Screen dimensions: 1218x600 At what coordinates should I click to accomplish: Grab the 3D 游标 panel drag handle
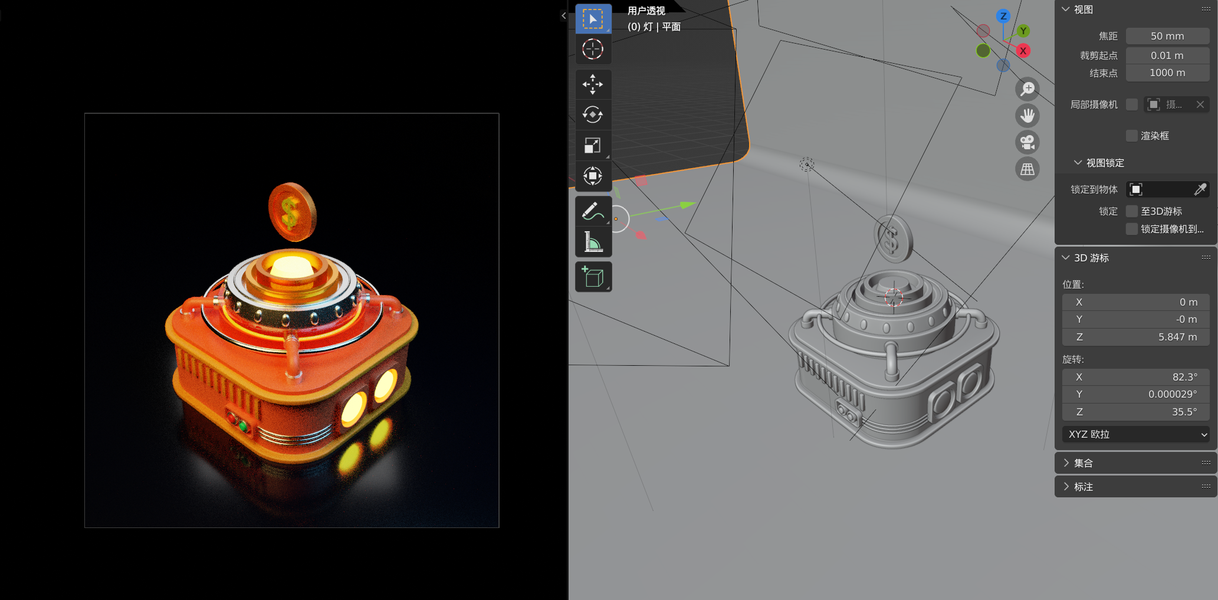[1206, 257]
